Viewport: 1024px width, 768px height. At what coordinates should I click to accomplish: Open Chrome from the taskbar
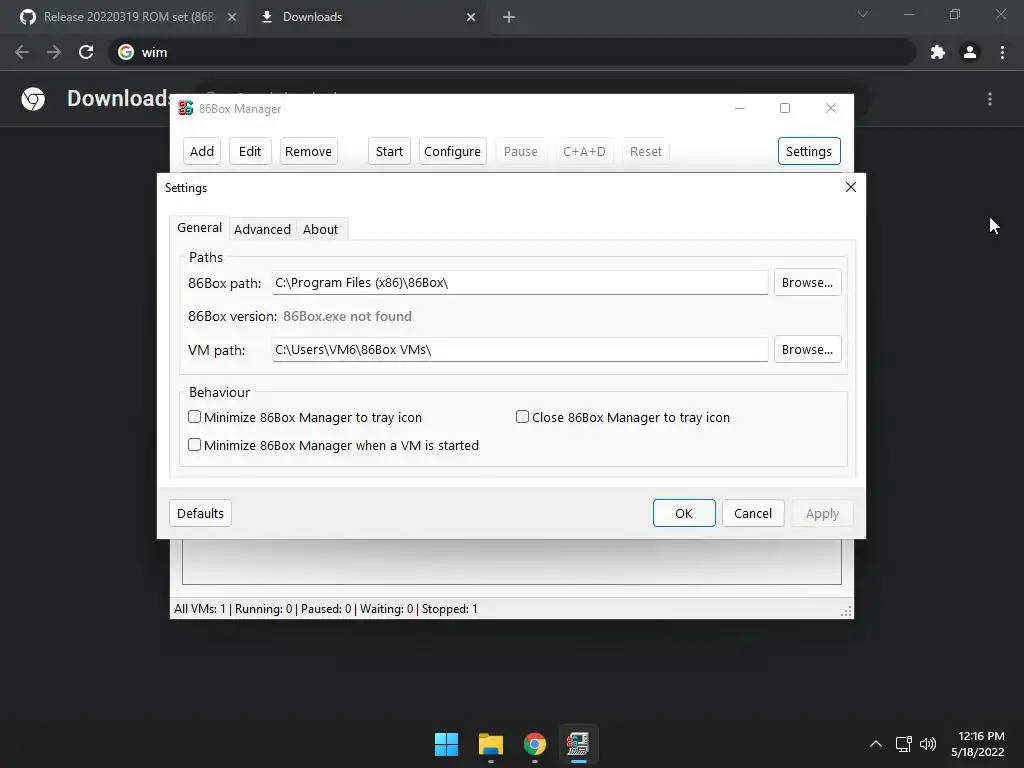point(535,744)
